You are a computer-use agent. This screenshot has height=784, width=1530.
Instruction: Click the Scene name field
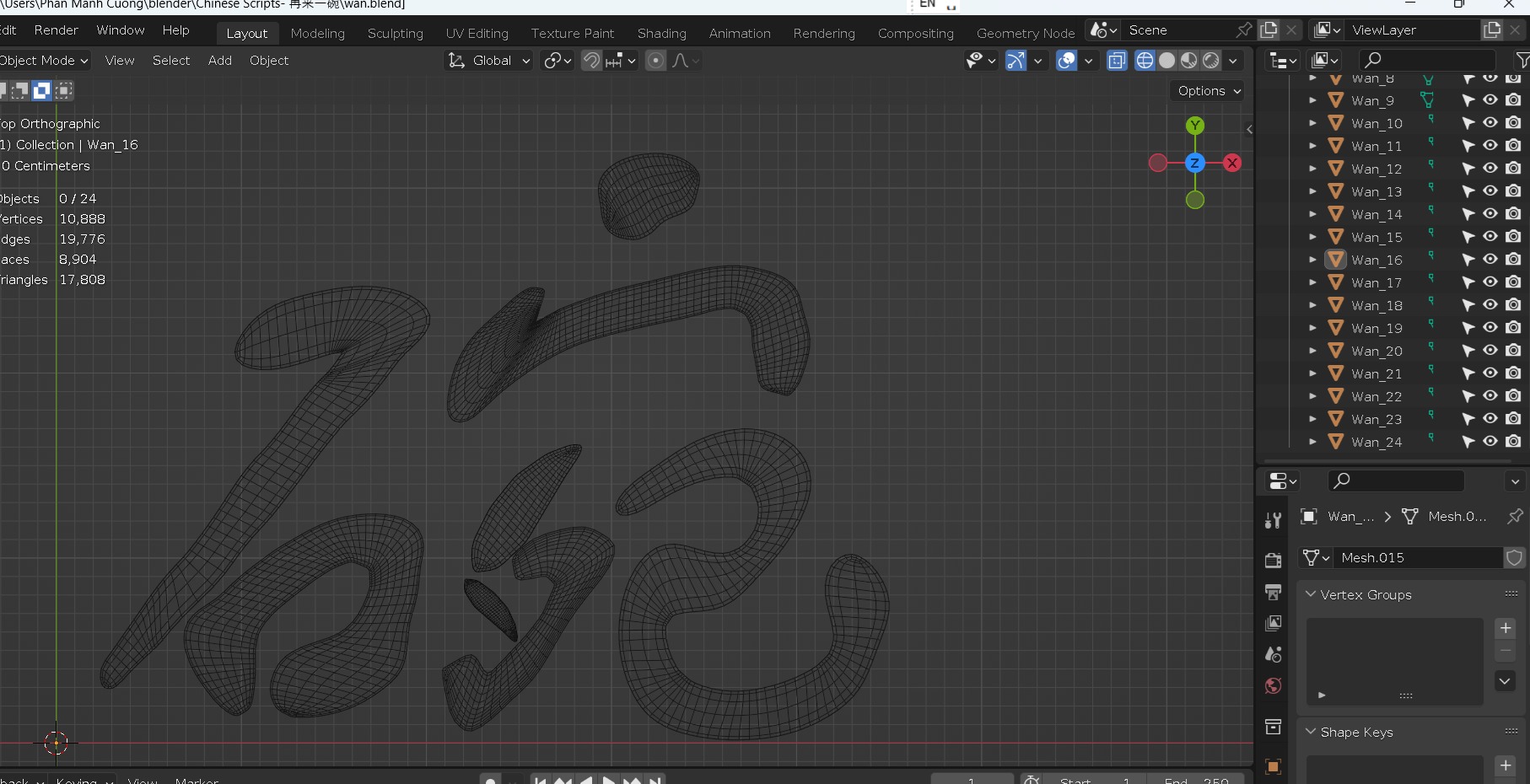point(1179,30)
